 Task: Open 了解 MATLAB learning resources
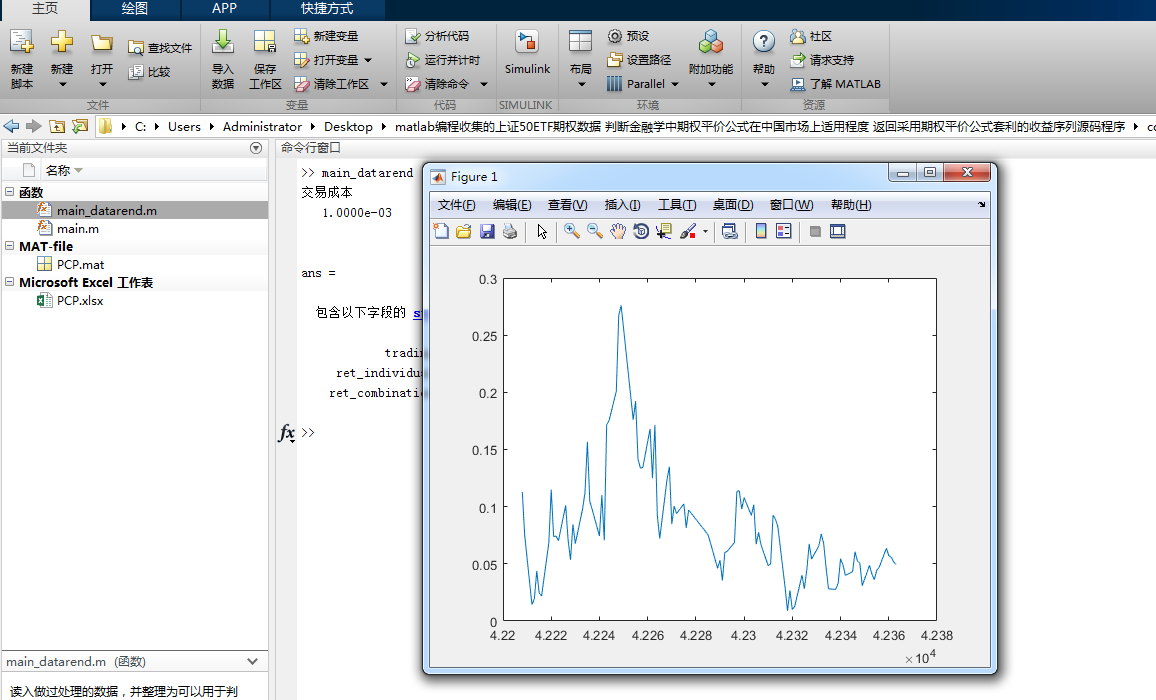click(x=835, y=84)
